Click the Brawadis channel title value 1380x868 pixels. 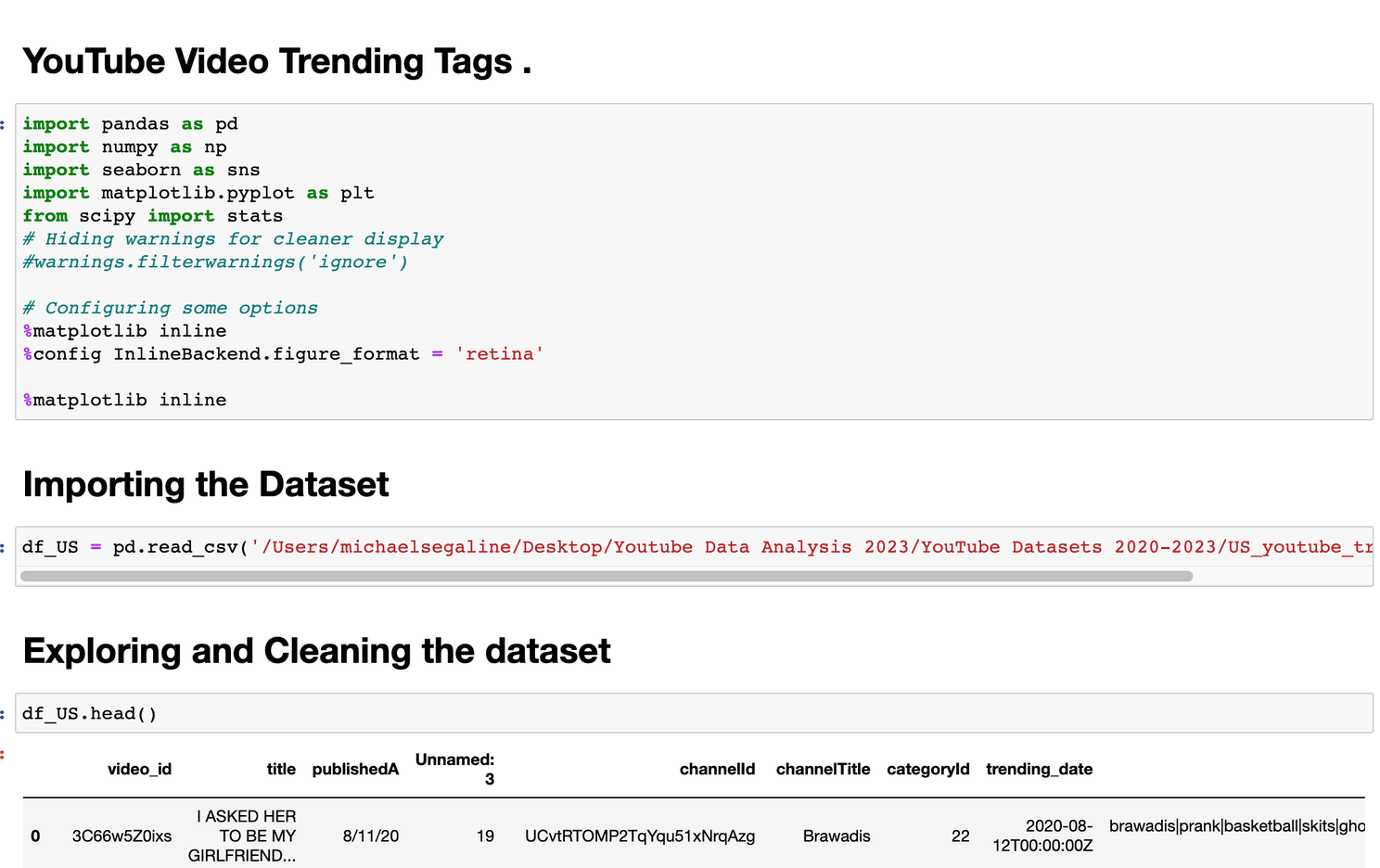(x=837, y=836)
